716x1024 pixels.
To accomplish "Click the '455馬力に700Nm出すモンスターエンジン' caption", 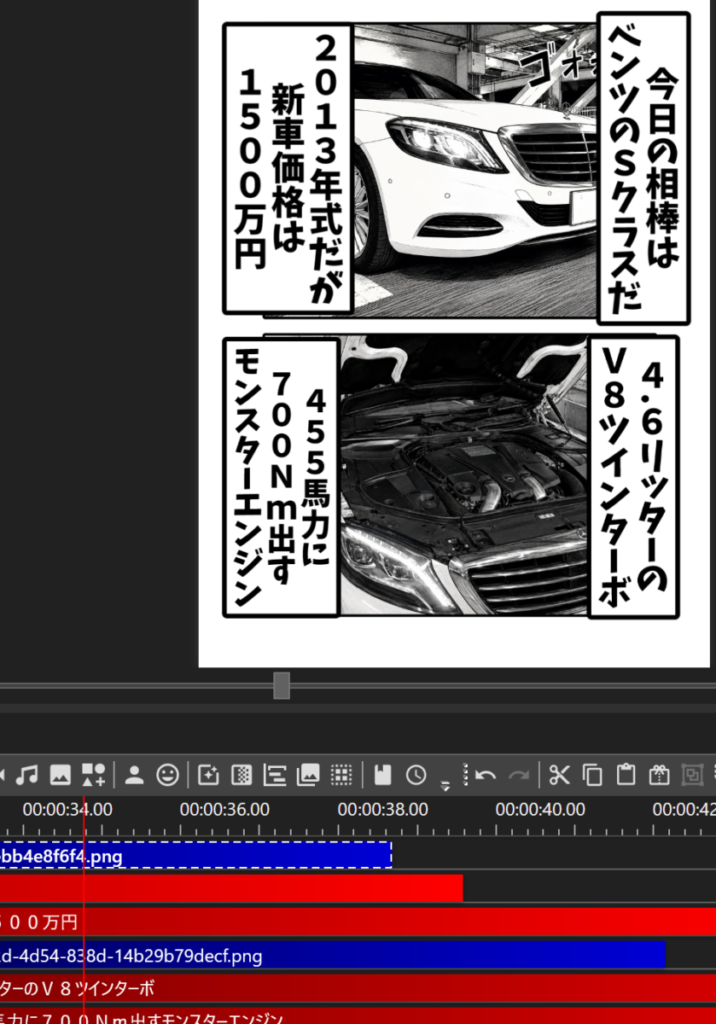I will tap(282, 477).
